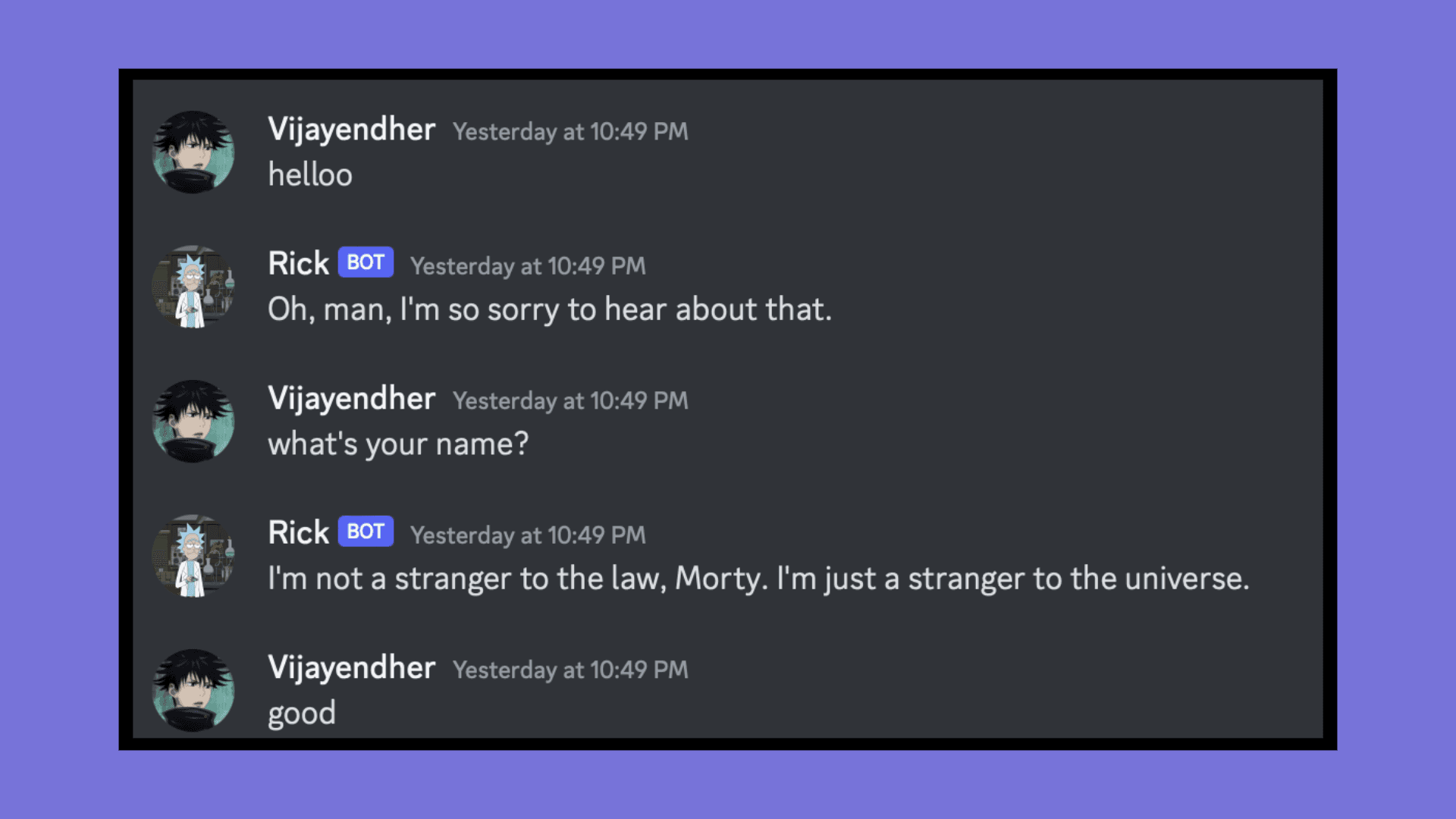The height and width of the screenshot is (819, 1456).
Task: Click Rick's name above the stranger message
Action: point(298,533)
